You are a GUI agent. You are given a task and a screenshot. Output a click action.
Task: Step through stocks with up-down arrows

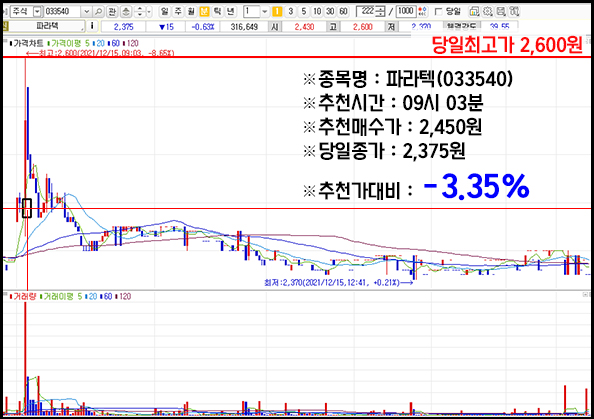pyautogui.click(x=139, y=11)
